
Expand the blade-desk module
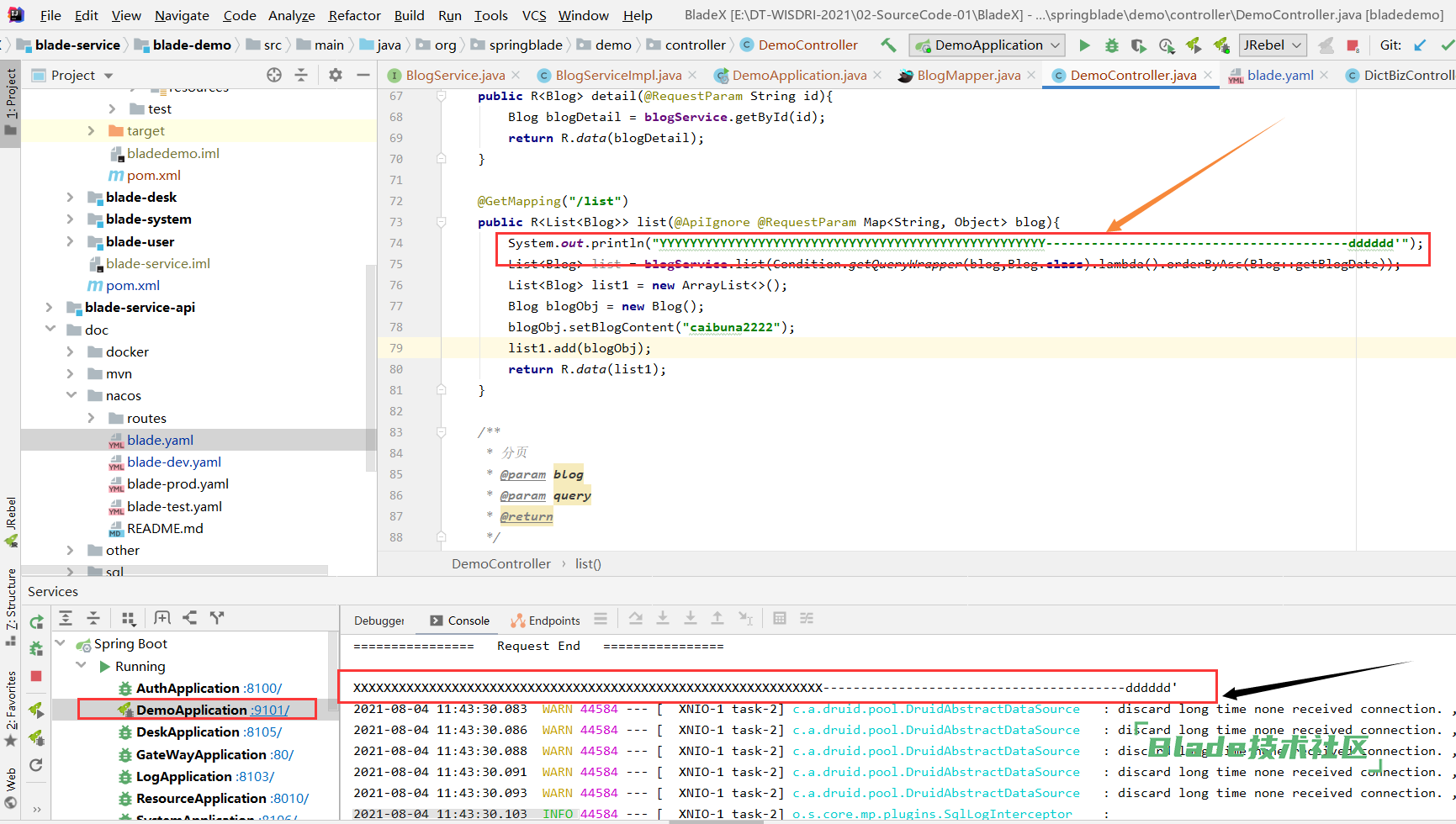[x=71, y=197]
